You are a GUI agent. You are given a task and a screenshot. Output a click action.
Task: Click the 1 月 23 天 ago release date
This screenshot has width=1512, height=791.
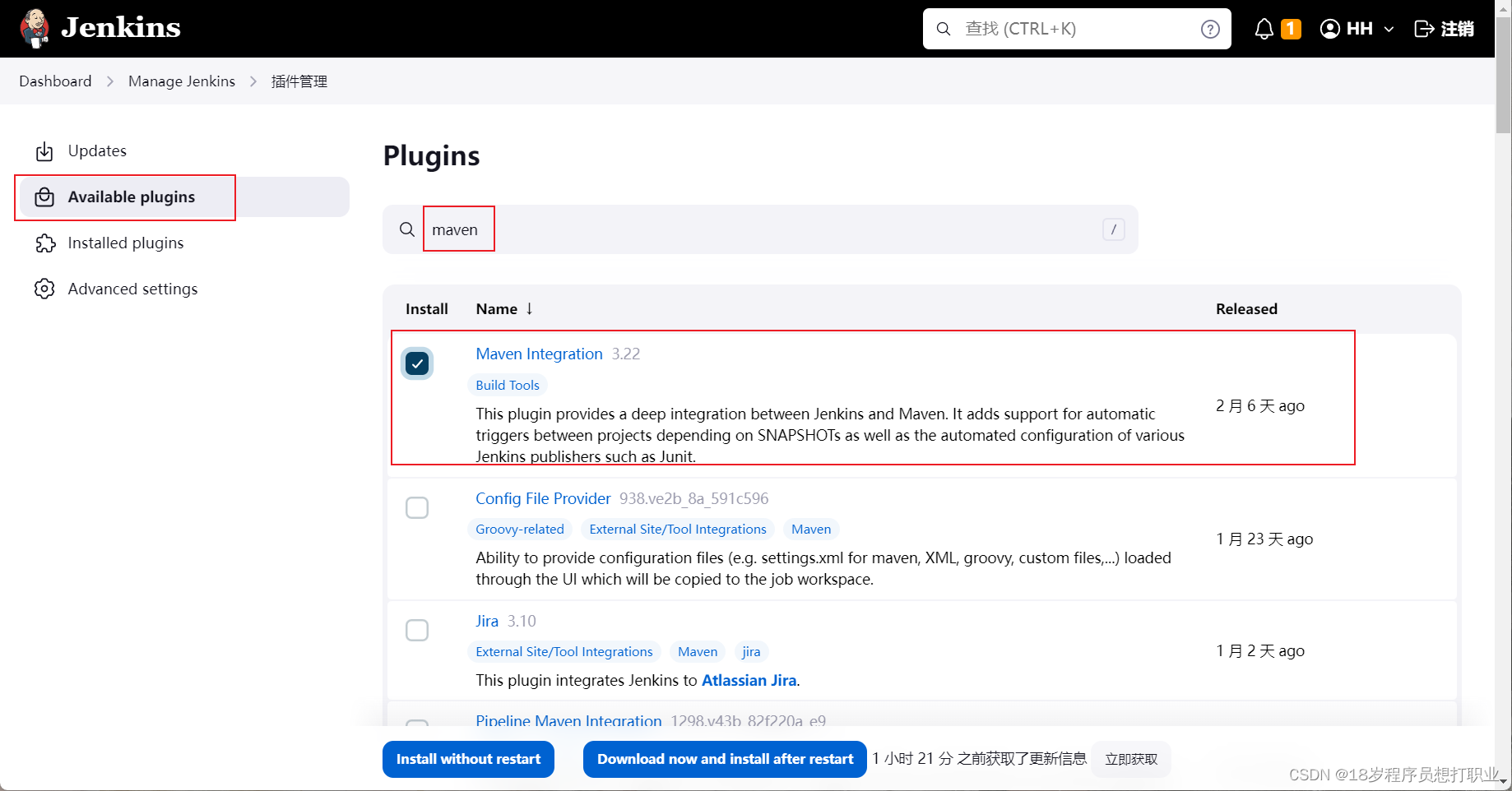point(1264,539)
